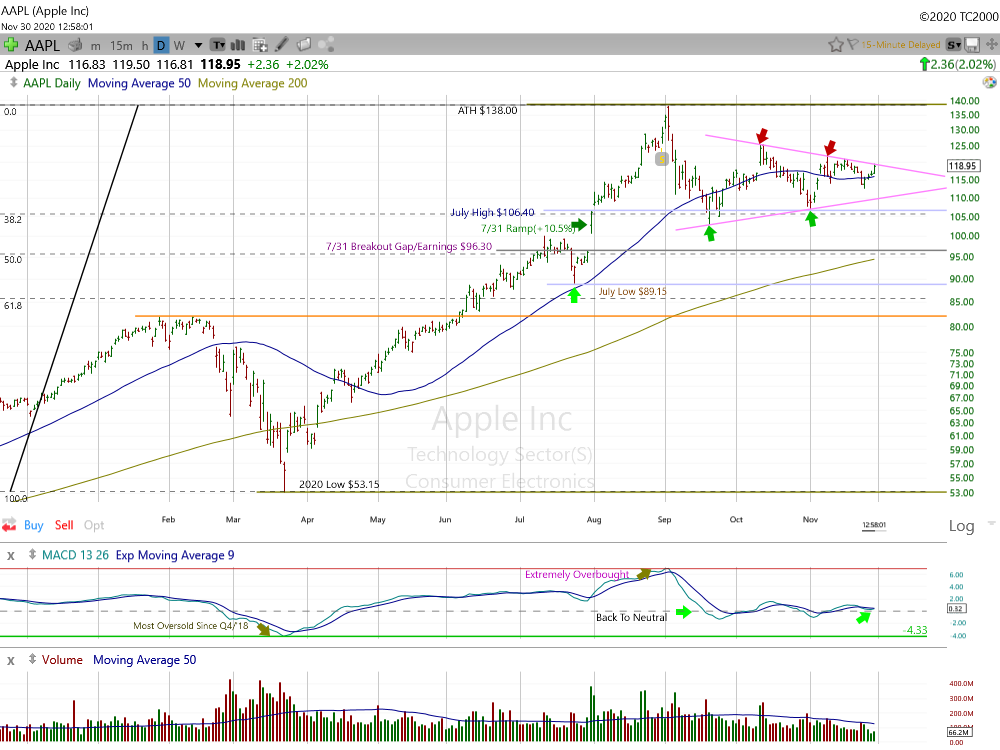The image size is (1000, 750).
Task: Click the ATH $138.00 annotation
Action: pyautogui.click(x=487, y=110)
